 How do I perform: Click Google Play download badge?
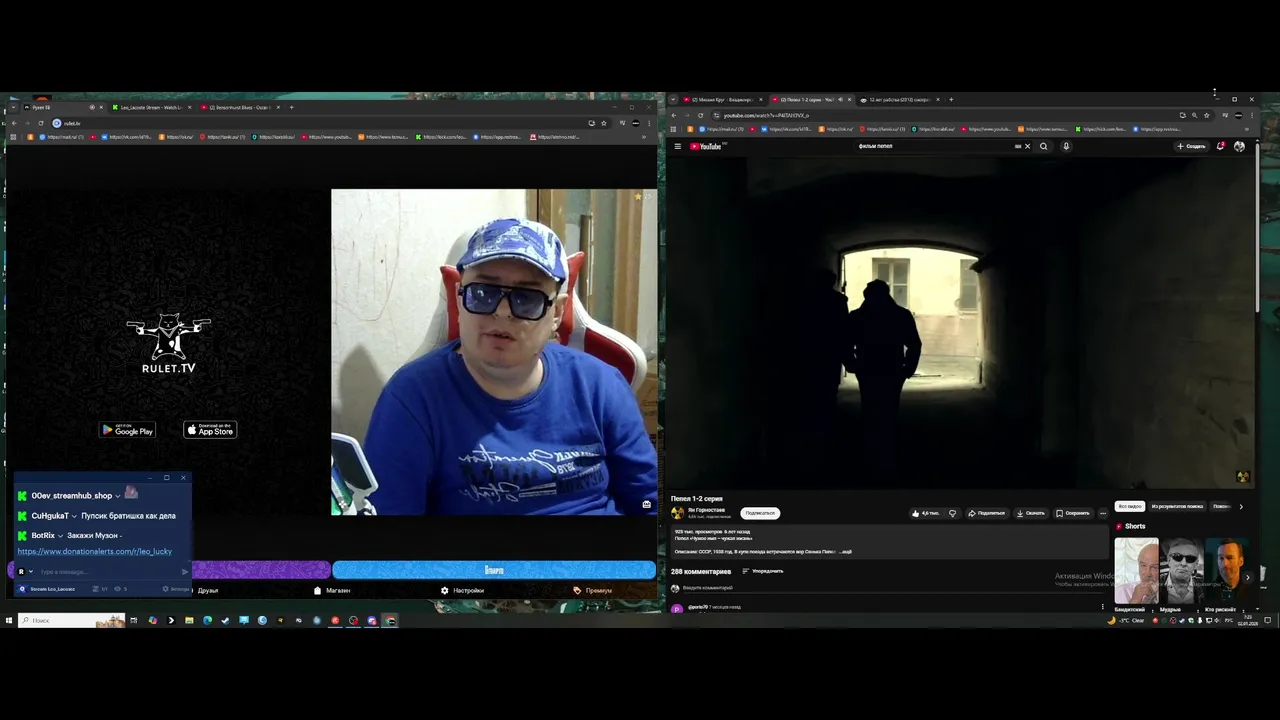pos(127,430)
